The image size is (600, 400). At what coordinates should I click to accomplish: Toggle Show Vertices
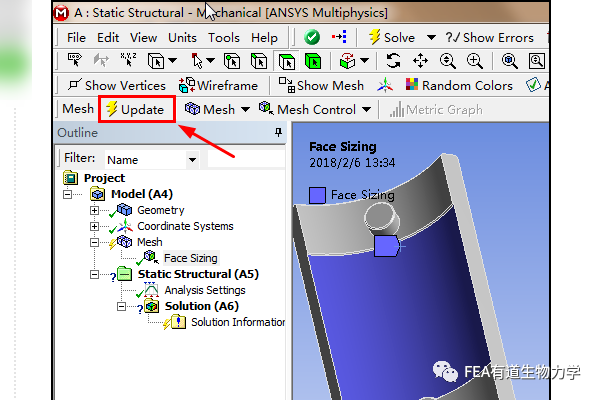(x=117, y=85)
